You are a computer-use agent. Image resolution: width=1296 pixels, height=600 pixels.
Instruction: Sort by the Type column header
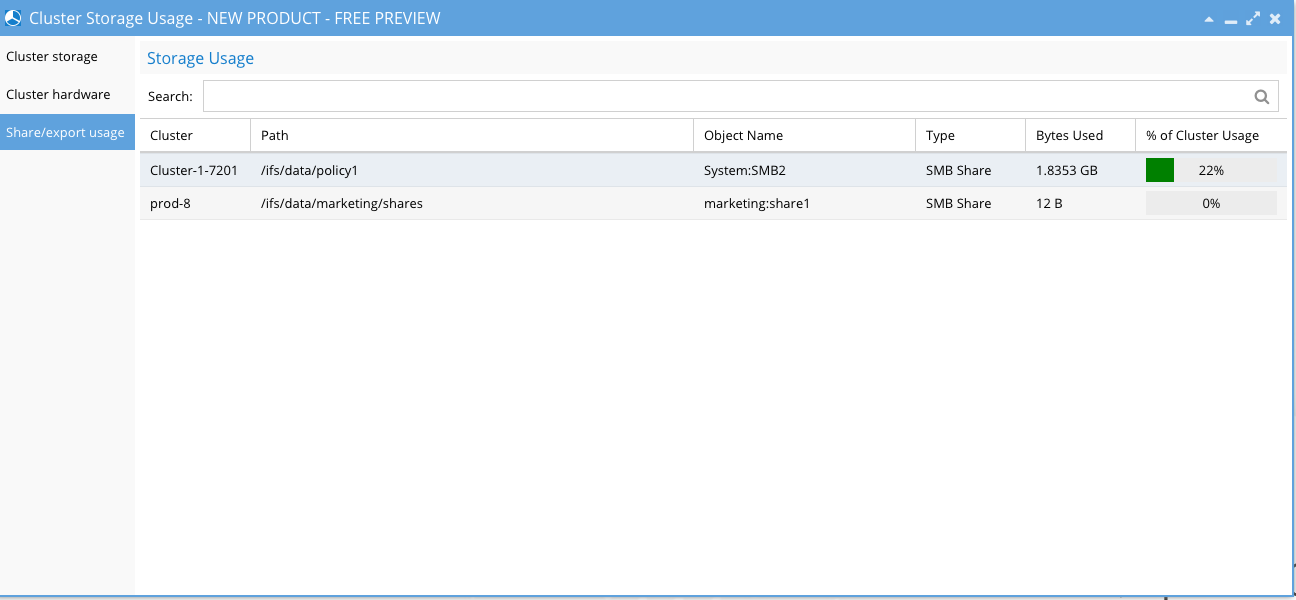971,136
